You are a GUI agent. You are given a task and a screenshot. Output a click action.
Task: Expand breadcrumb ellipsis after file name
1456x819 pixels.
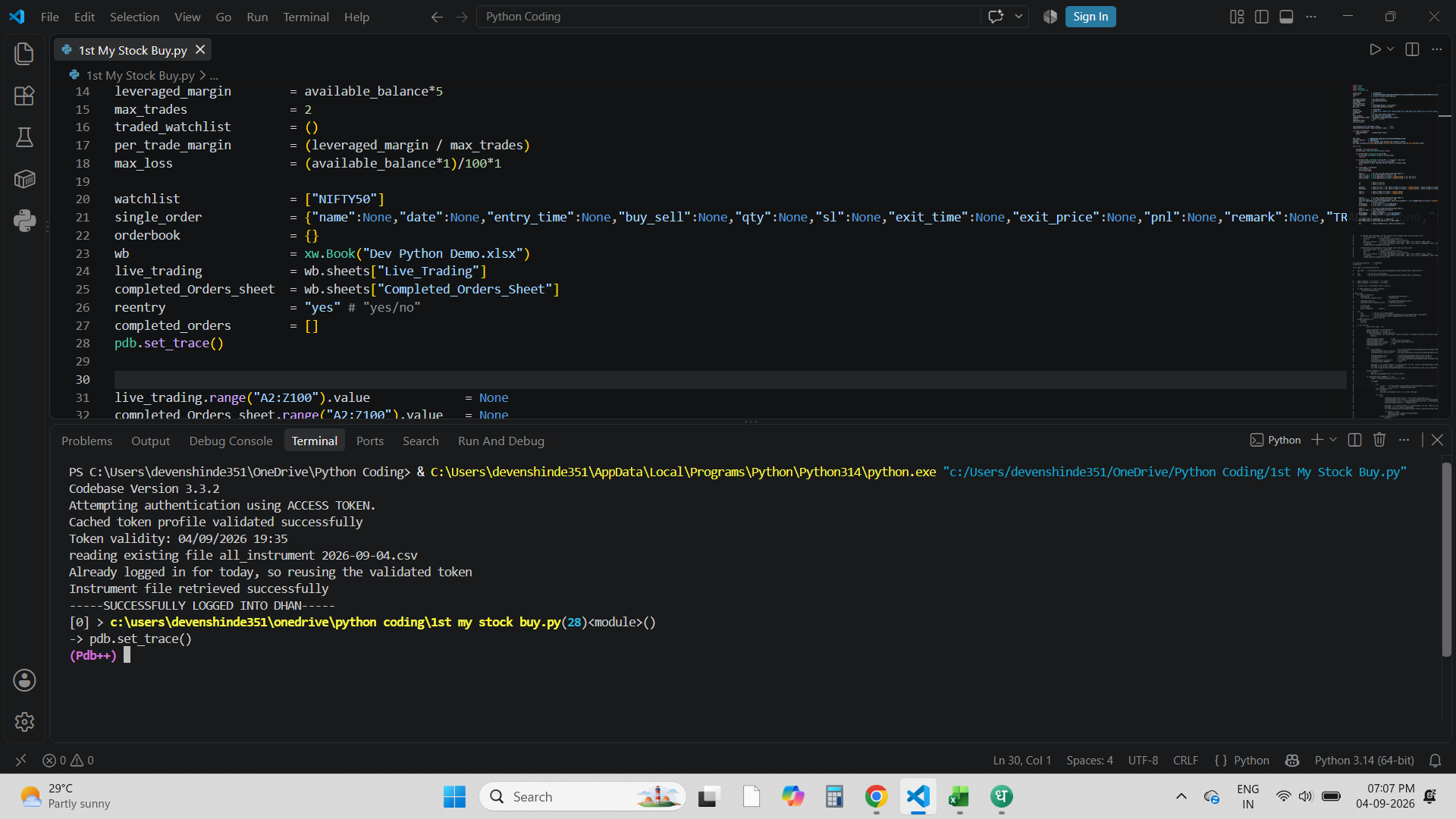pyautogui.click(x=214, y=75)
